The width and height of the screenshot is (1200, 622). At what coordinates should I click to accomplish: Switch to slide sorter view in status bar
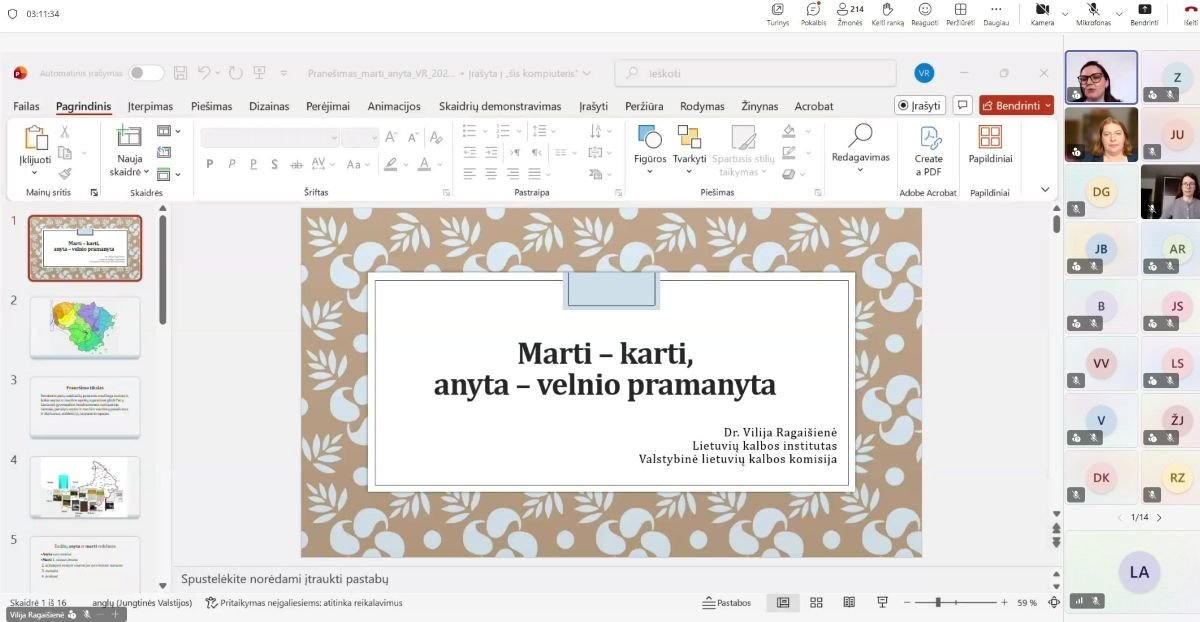pyautogui.click(x=816, y=602)
